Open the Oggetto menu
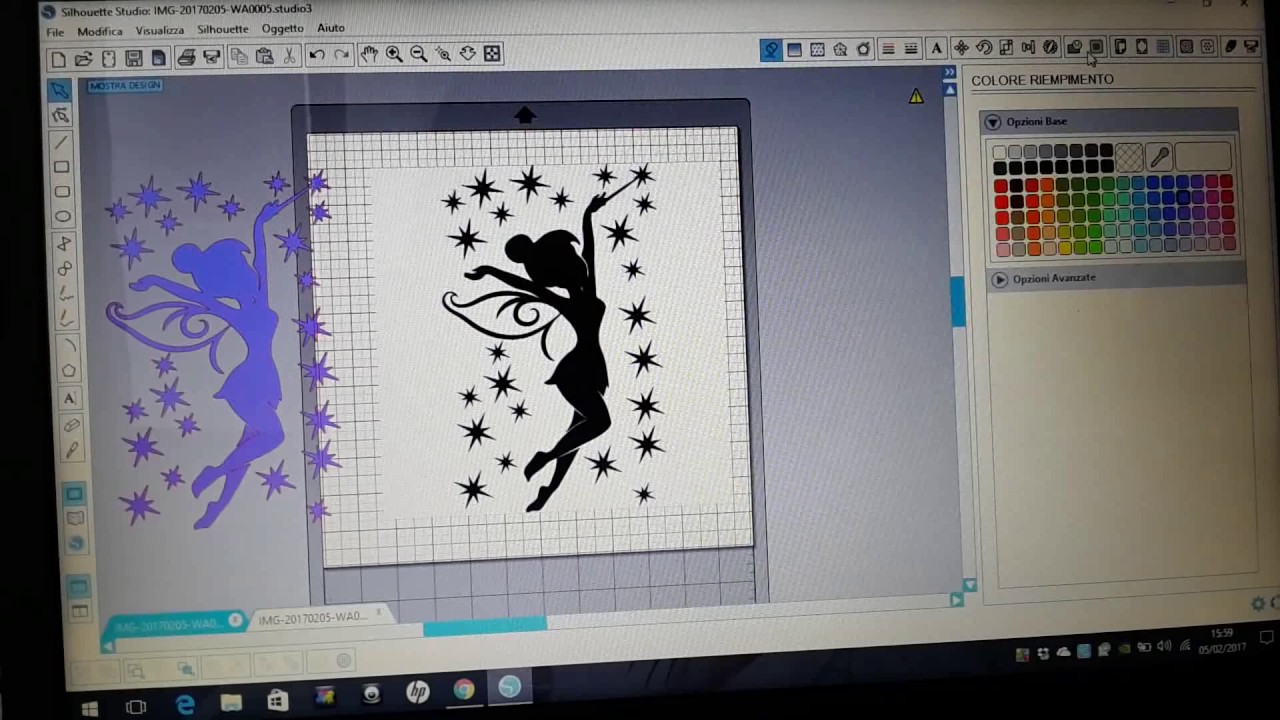This screenshot has height=720, width=1280. point(282,29)
